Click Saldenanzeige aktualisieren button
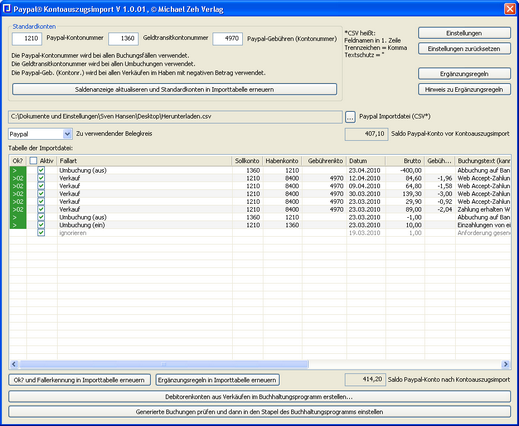Viewport: 519px width, 426px height. [x=174, y=89]
